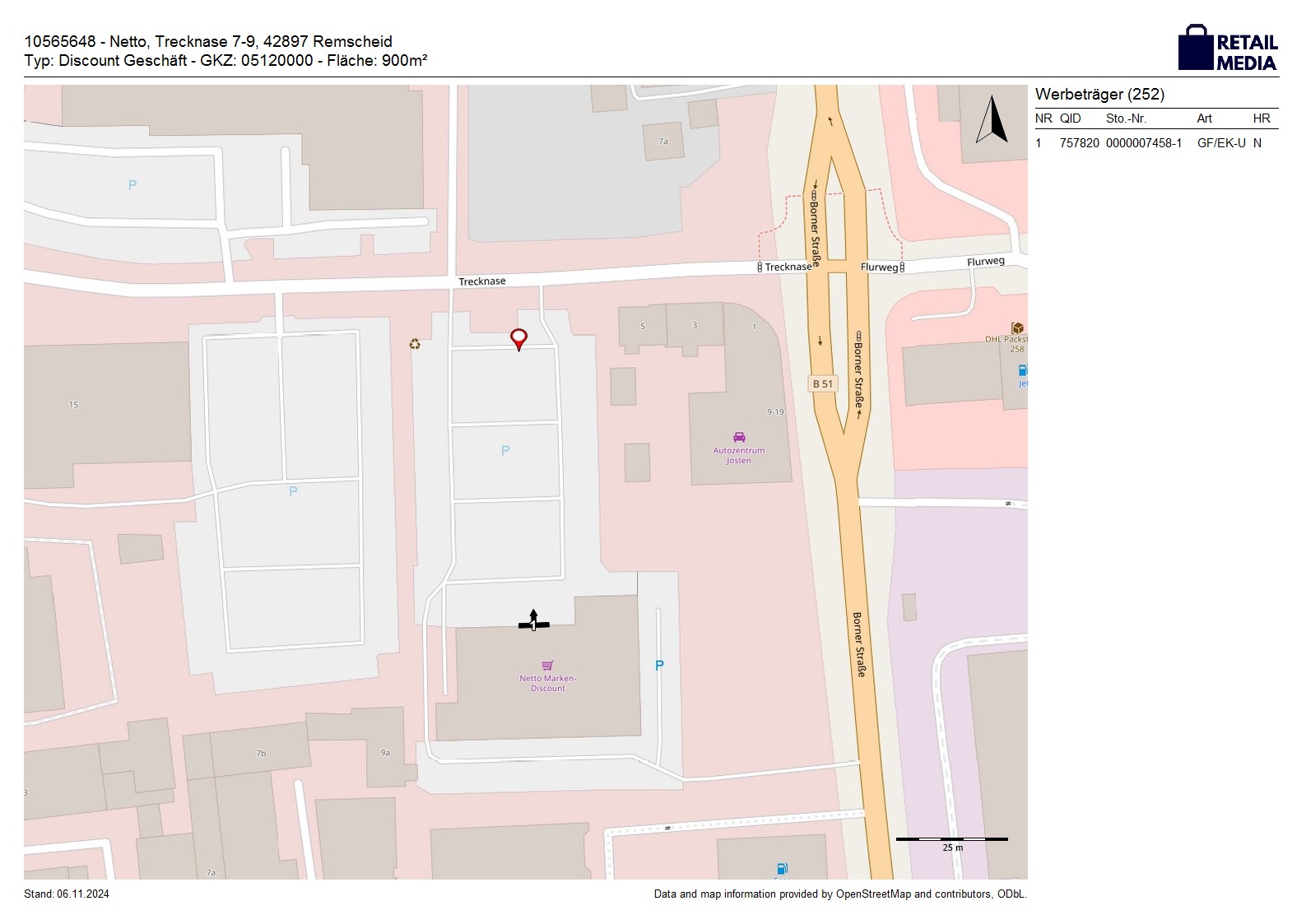Click the fuel pump icon at map bottom
Screen dimensions: 1306x924
click(x=782, y=868)
